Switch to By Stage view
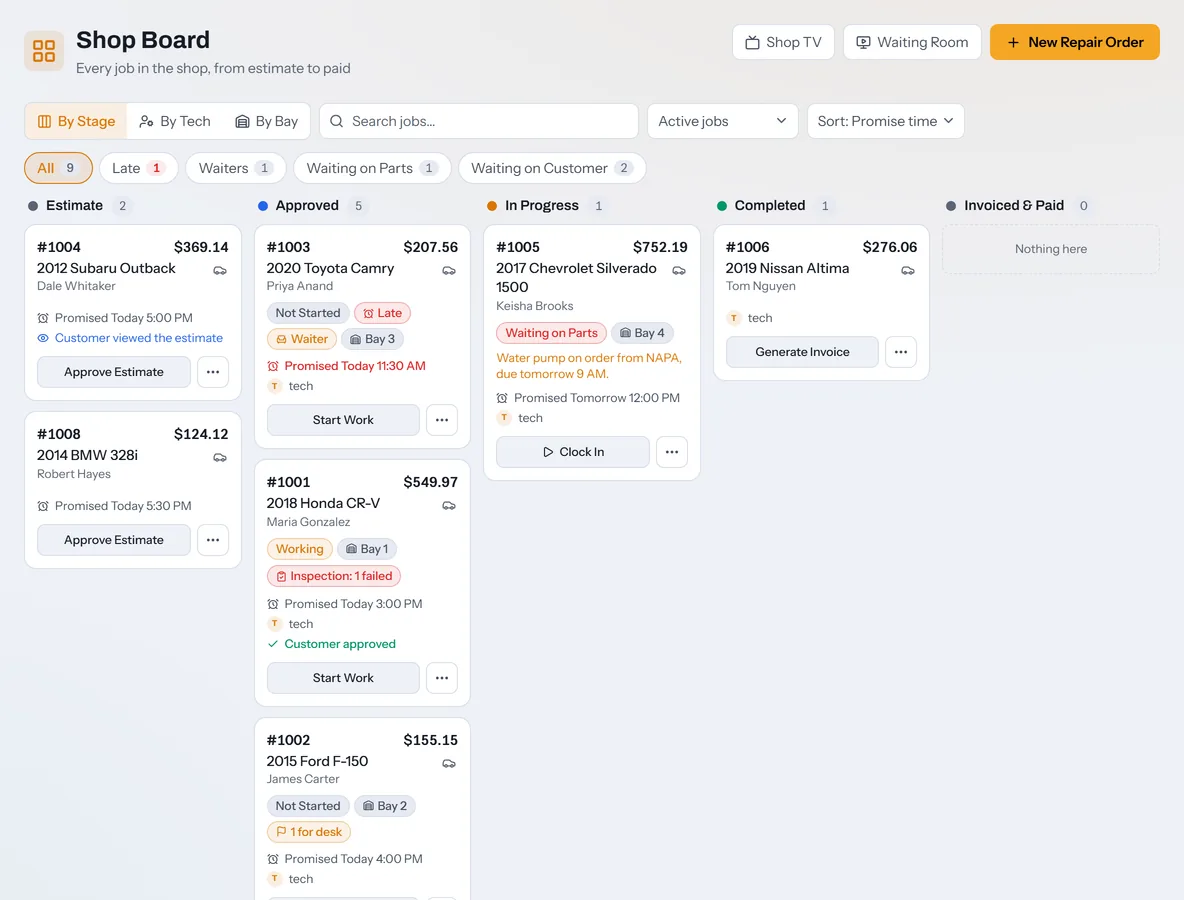This screenshot has width=1184, height=900. click(x=76, y=121)
